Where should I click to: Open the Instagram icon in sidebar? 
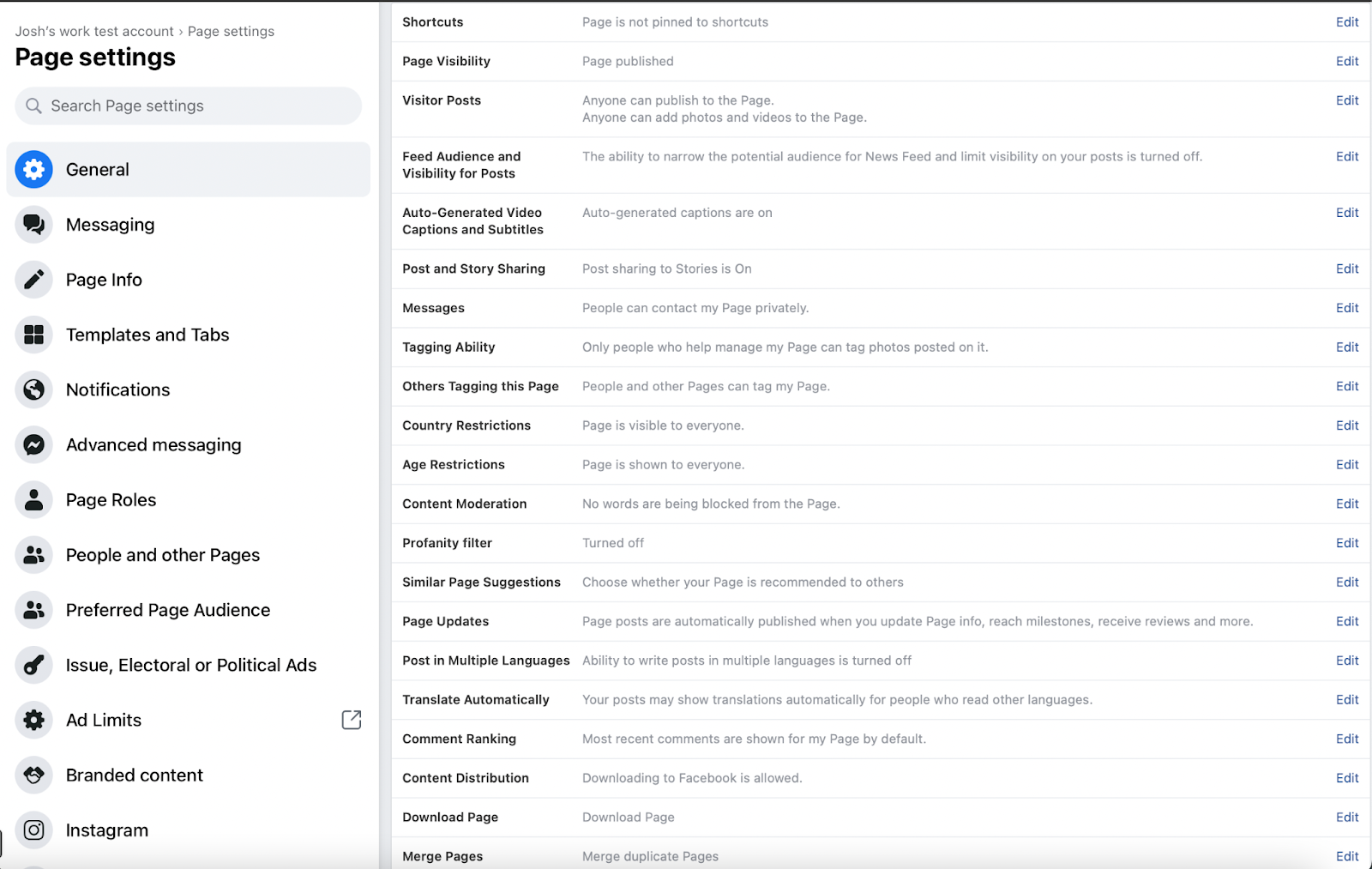tap(34, 830)
